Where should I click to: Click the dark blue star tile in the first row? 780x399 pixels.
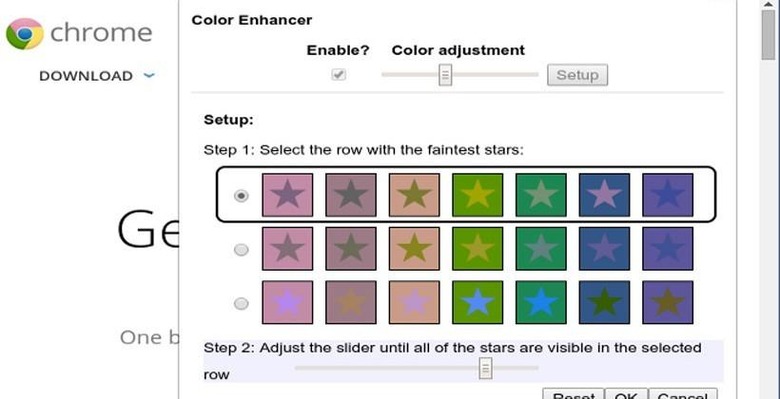[604, 195]
